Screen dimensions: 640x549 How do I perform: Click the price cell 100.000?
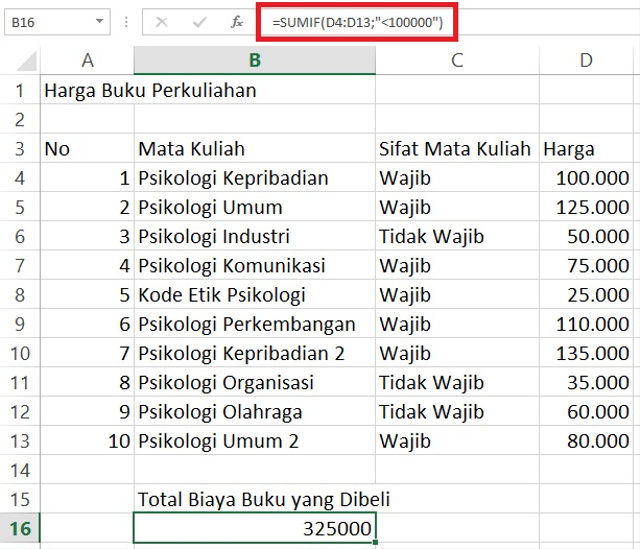coord(586,178)
